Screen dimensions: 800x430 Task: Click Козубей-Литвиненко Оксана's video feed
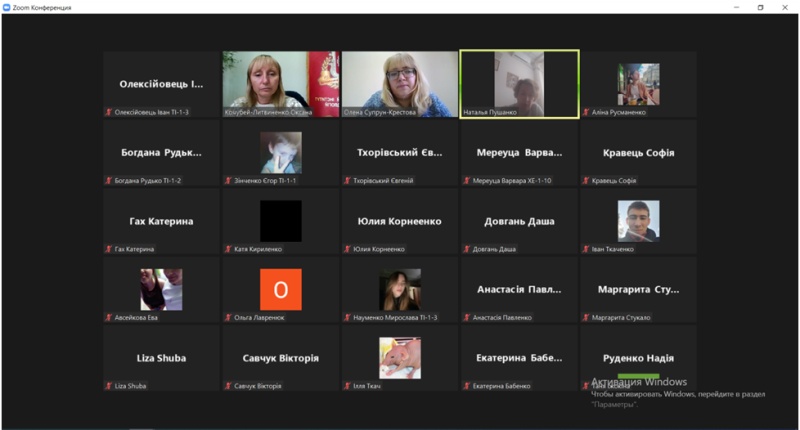click(x=280, y=80)
